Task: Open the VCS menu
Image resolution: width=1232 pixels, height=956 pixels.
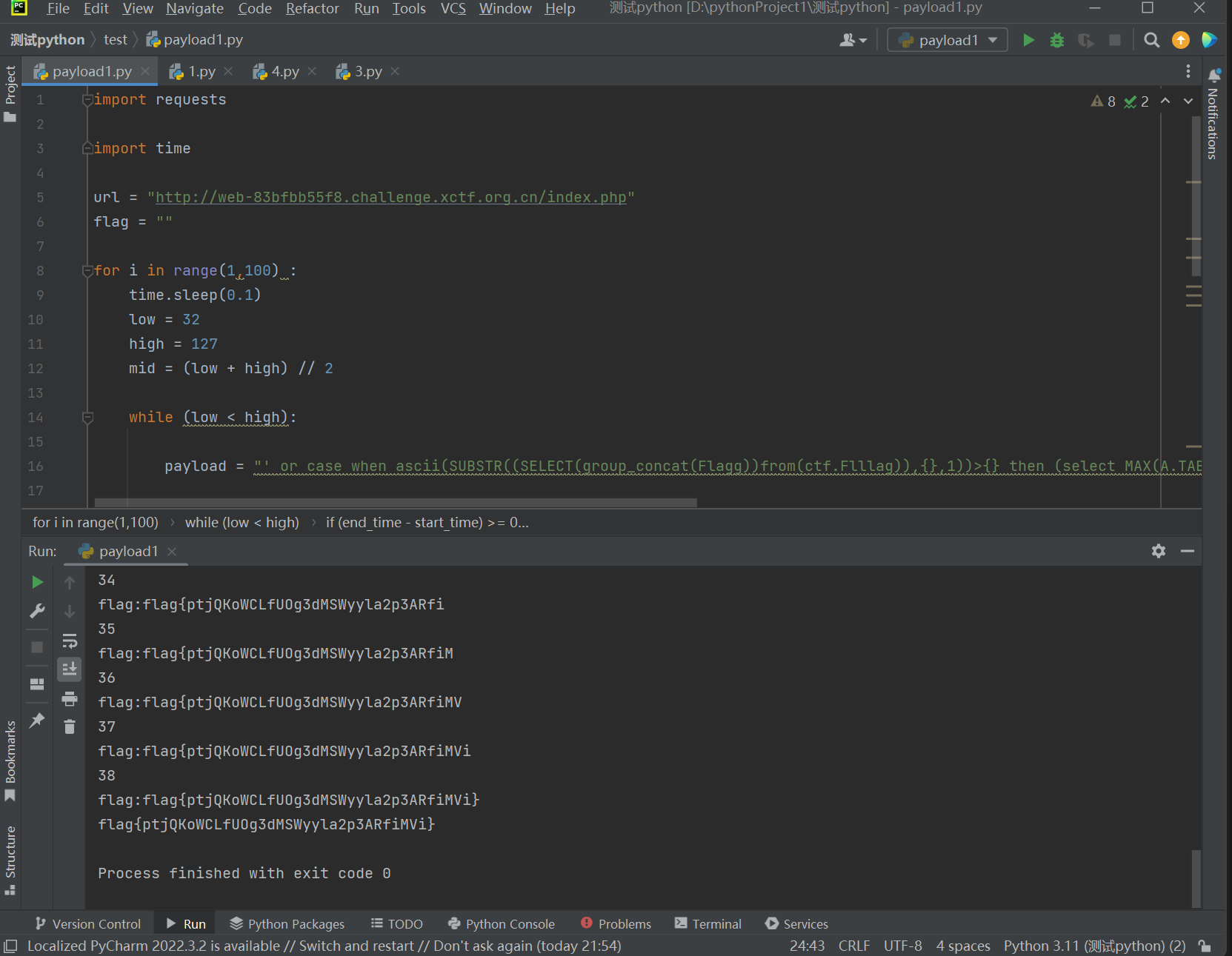Action: [x=453, y=9]
